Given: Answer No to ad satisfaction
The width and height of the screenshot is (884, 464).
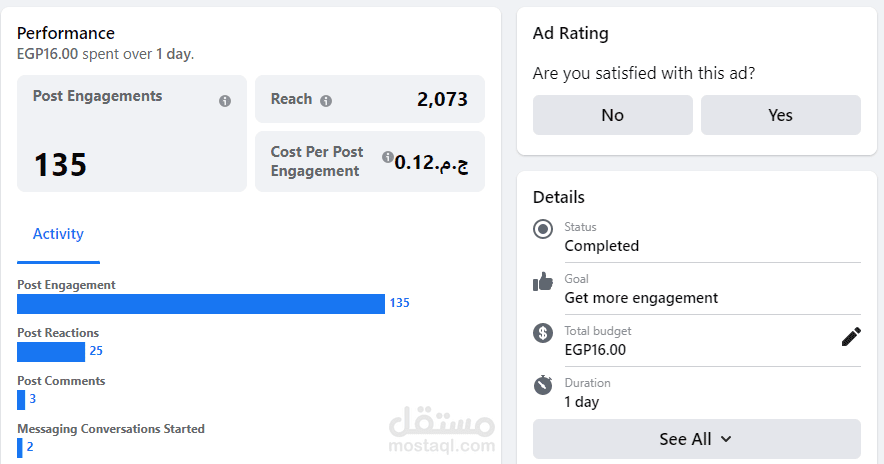Looking at the screenshot, I should click(x=612, y=115).
